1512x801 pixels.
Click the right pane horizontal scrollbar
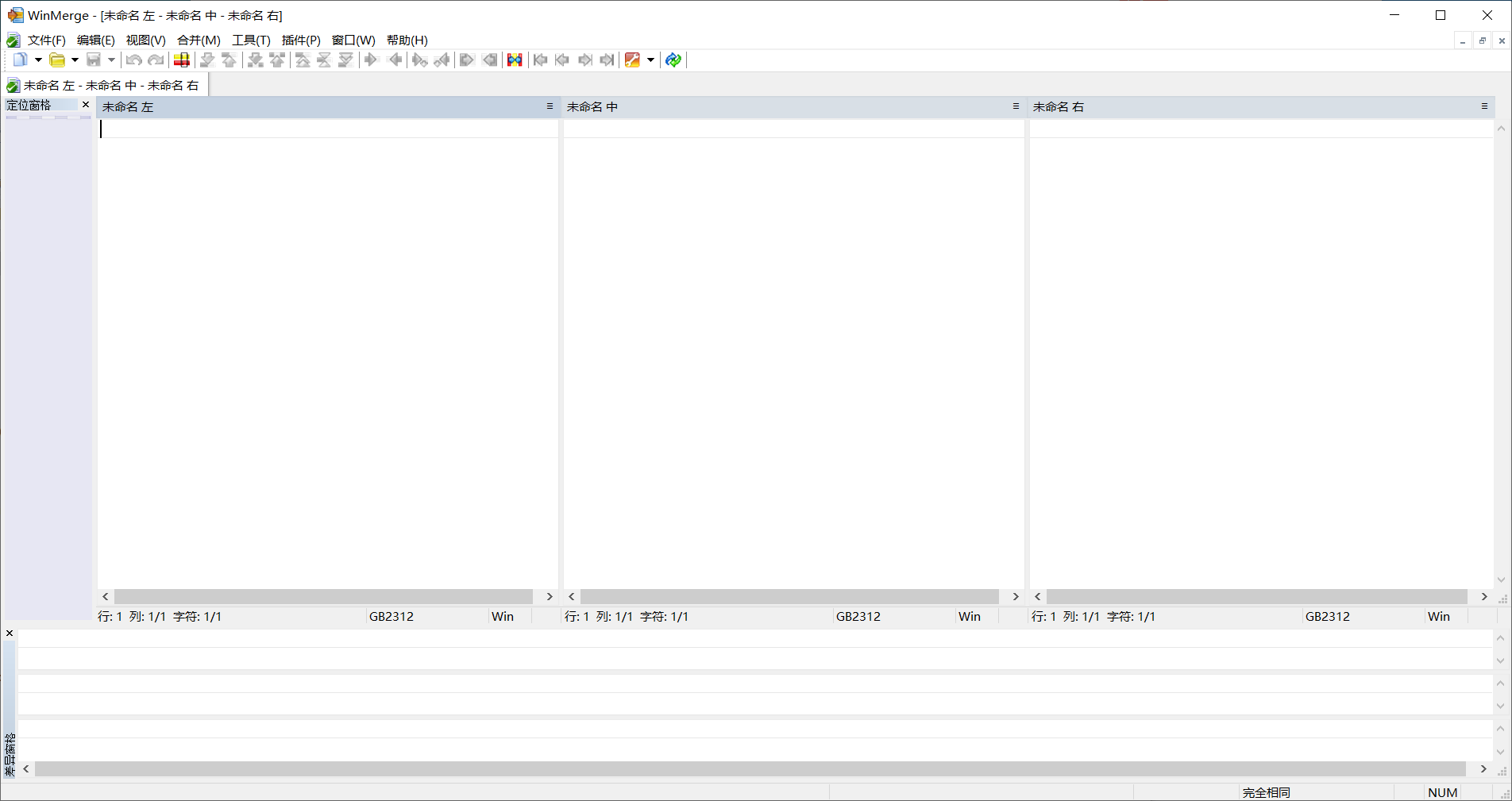click(1256, 596)
